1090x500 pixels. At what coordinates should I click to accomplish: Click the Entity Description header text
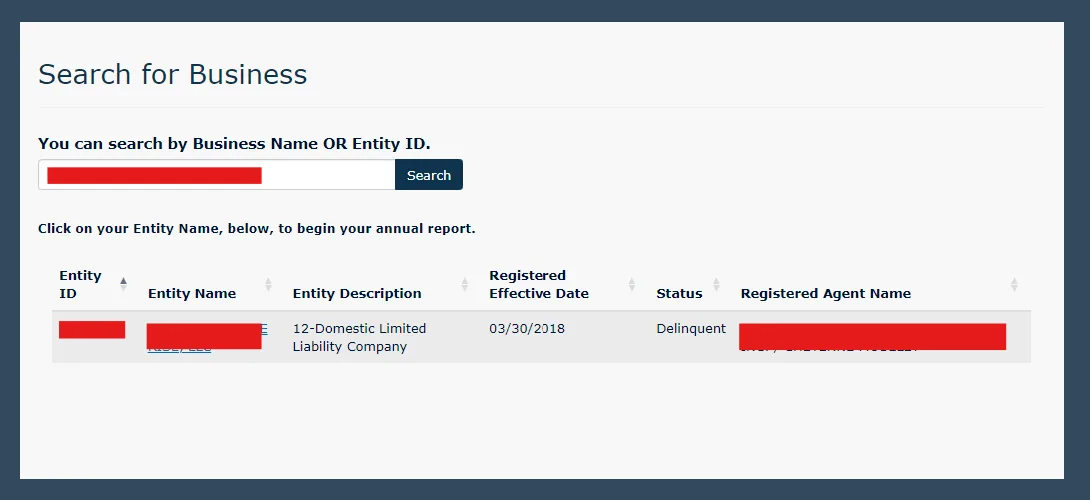[x=357, y=293]
